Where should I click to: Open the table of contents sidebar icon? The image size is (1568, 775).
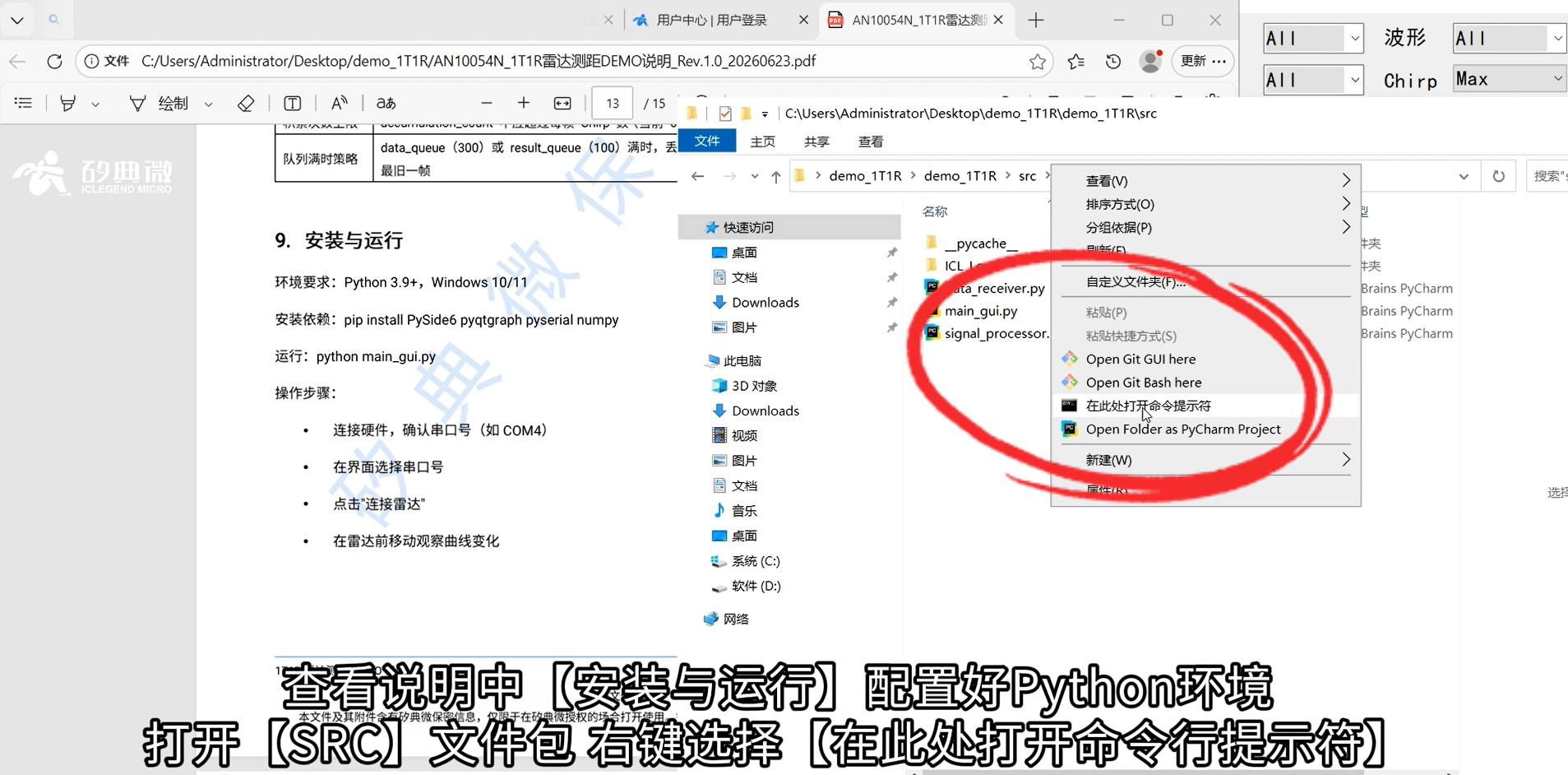coord(23,103)
